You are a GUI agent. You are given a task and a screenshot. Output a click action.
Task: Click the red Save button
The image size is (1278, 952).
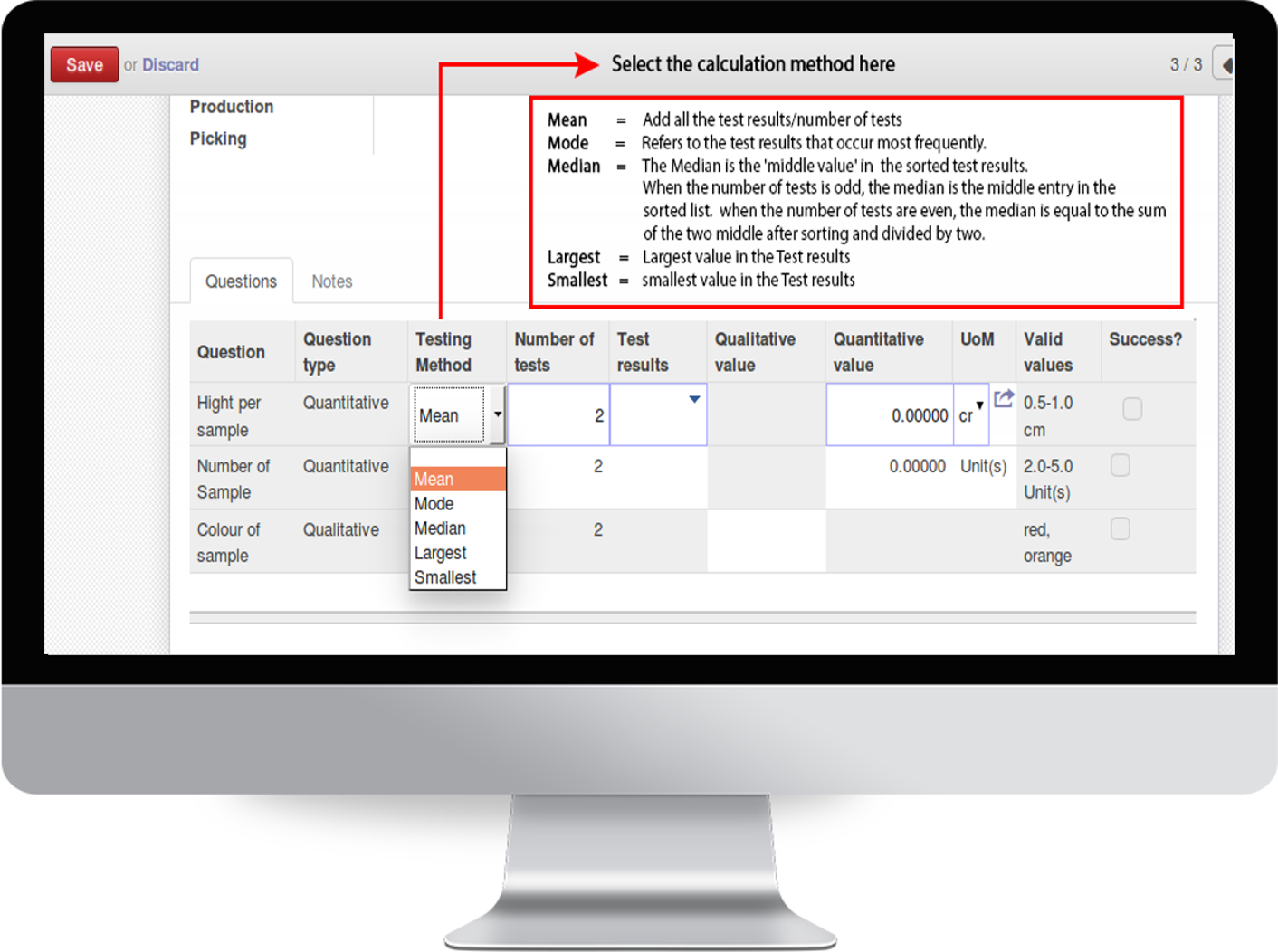(x=84, y=65)
